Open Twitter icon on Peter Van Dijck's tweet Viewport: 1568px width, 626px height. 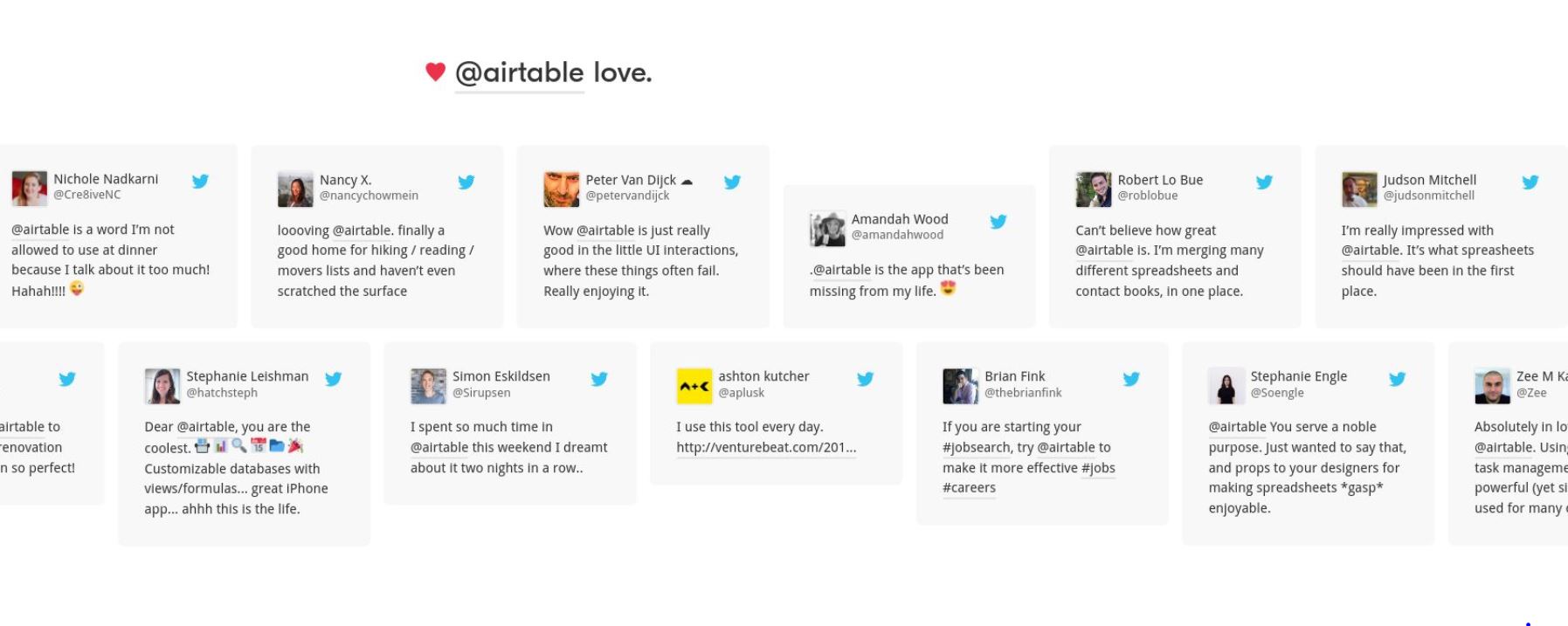(732, 182)
